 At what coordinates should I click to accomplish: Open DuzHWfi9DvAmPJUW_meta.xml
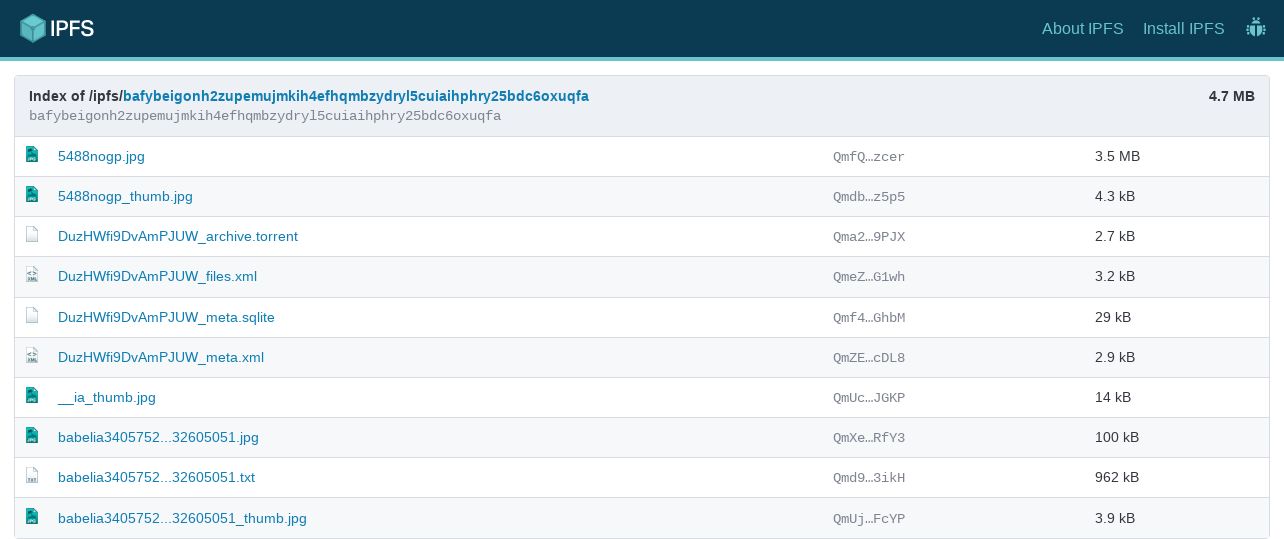coord(161,357)
